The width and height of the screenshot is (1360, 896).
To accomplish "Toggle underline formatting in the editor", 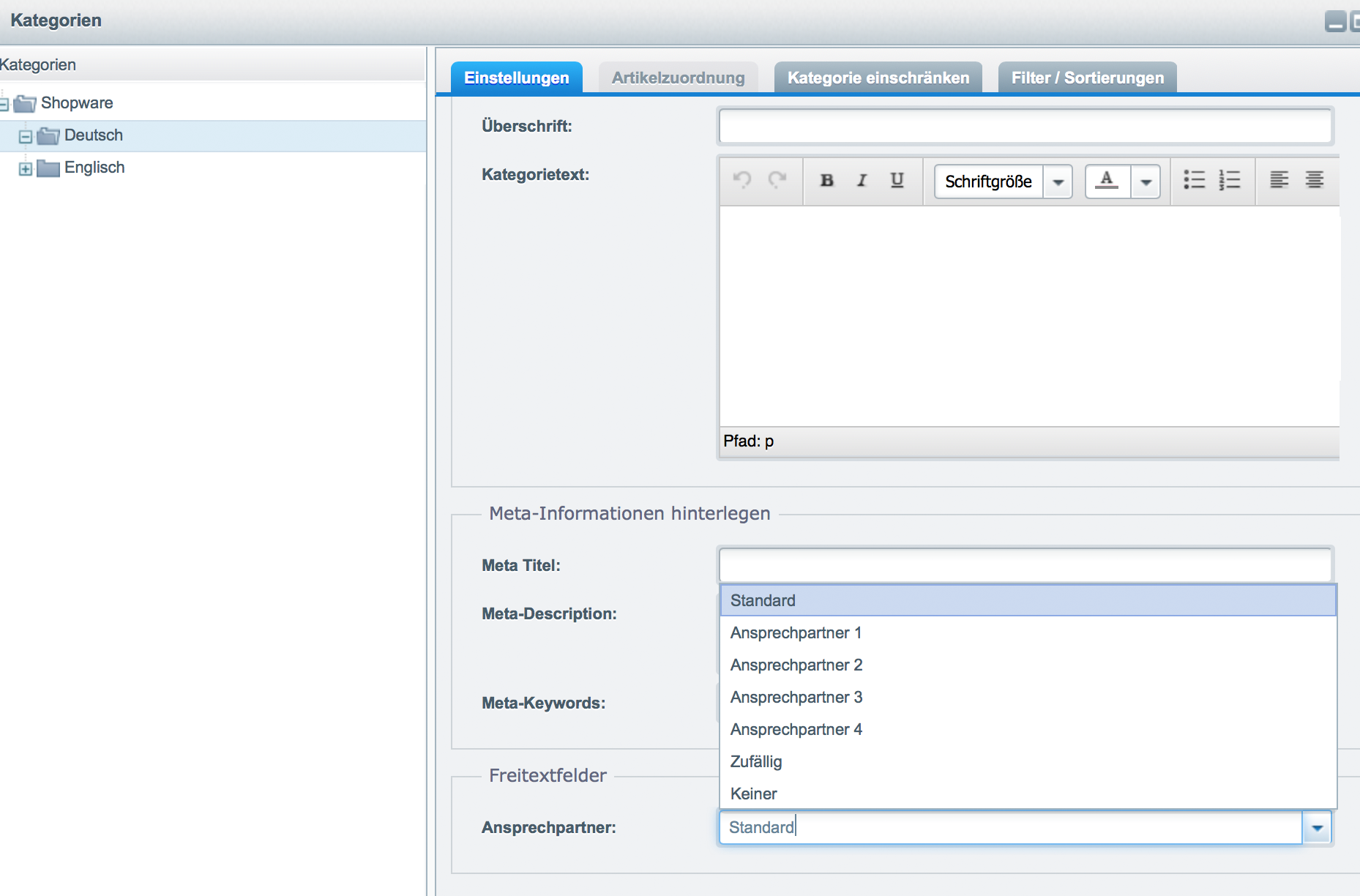I will pos(897,180).
